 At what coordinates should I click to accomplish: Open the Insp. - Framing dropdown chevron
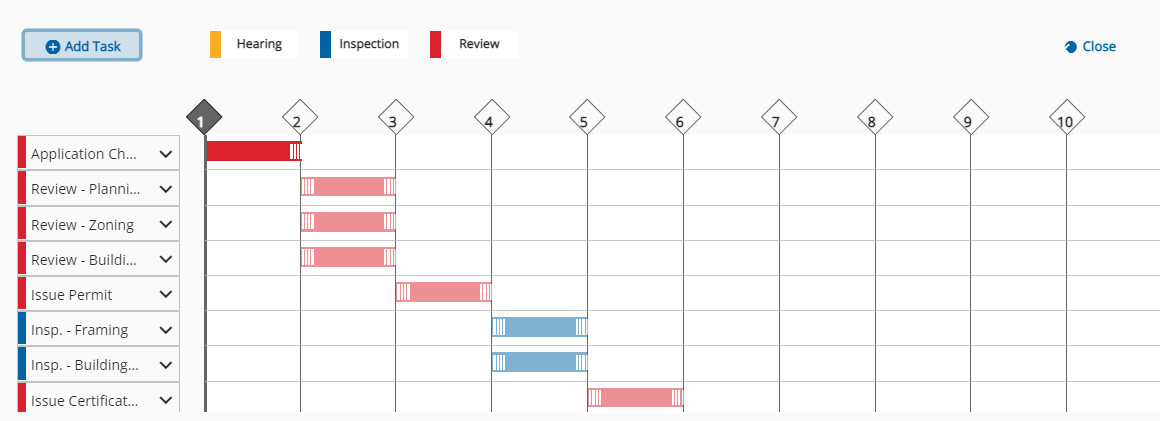coord(165,330)
